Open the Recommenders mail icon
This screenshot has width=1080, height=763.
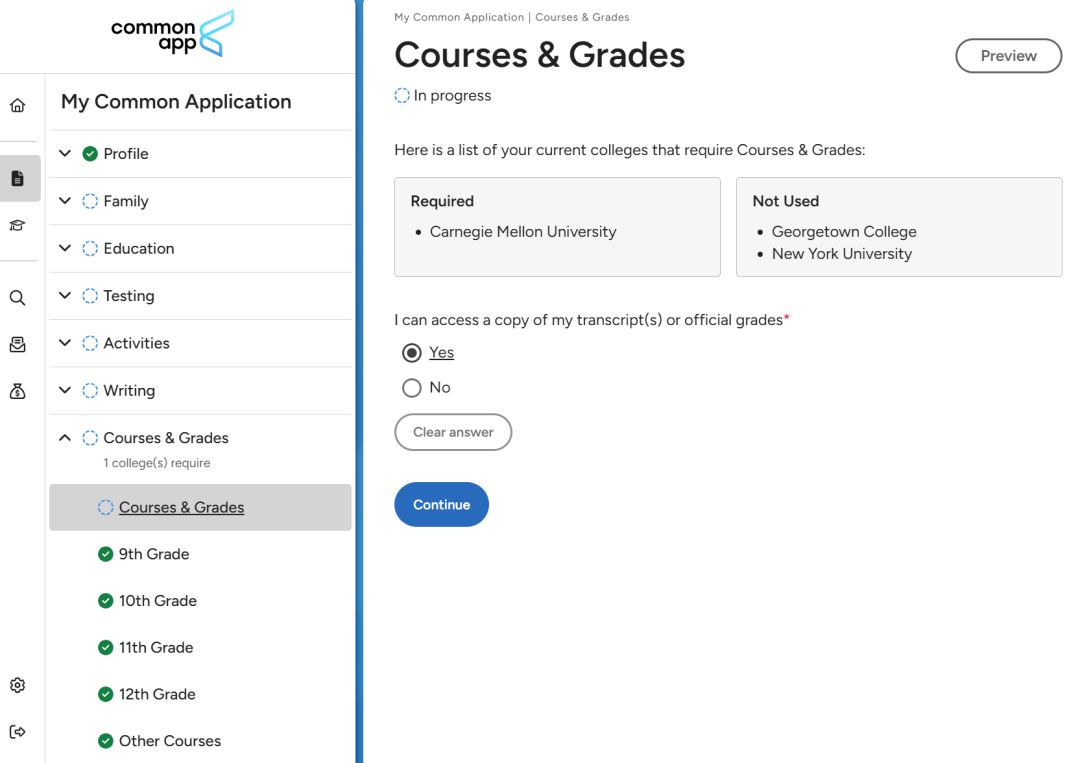[x=18, y=344]
